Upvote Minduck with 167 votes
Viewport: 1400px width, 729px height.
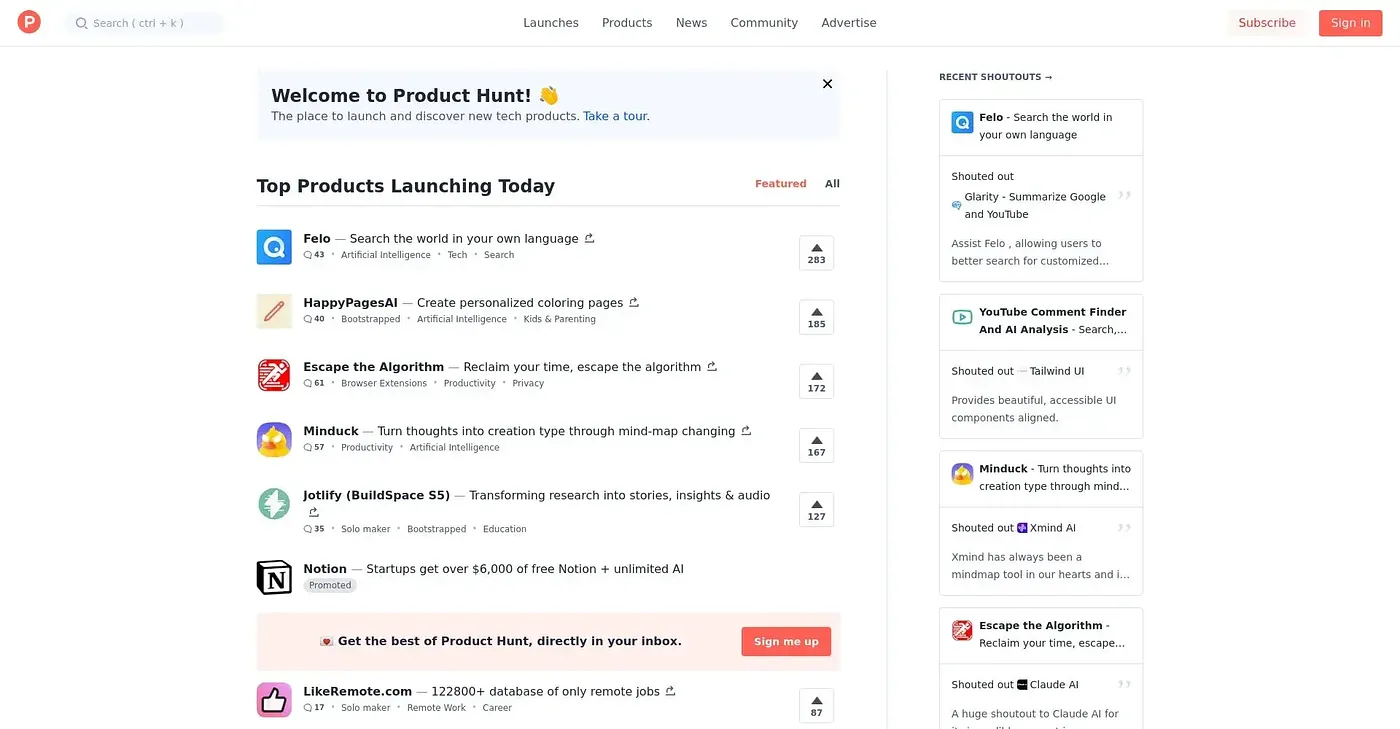click(x=816, y=445)
